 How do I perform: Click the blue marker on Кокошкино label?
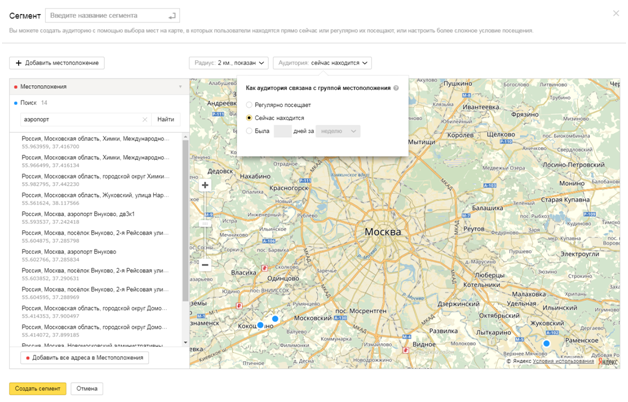[260, 325]
